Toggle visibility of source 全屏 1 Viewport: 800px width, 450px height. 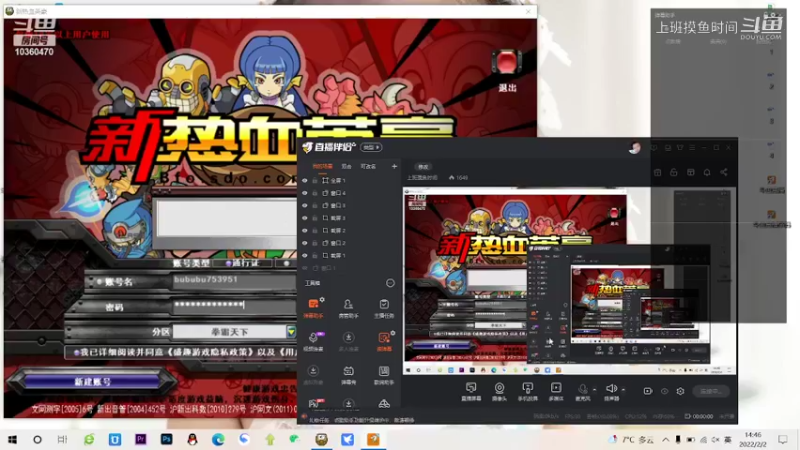tap(305, 181)
